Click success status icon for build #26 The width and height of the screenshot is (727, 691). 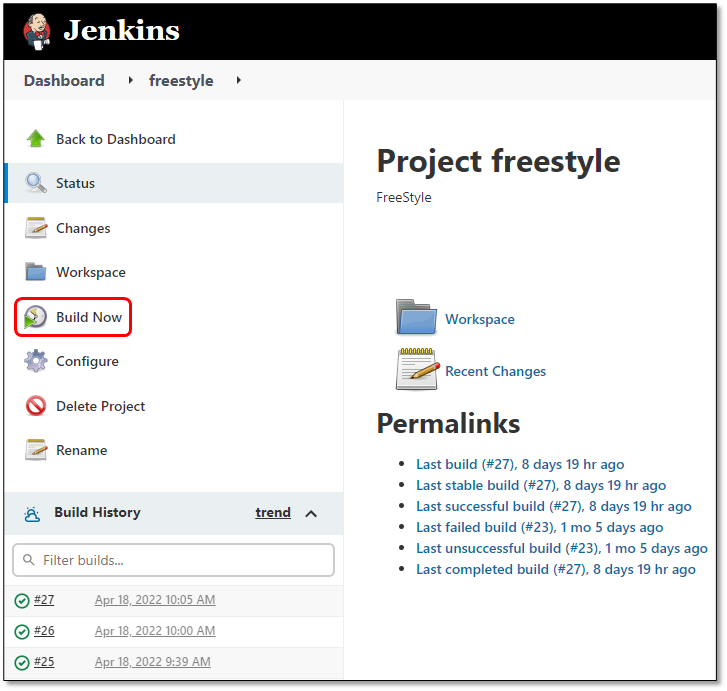[22, 632]
